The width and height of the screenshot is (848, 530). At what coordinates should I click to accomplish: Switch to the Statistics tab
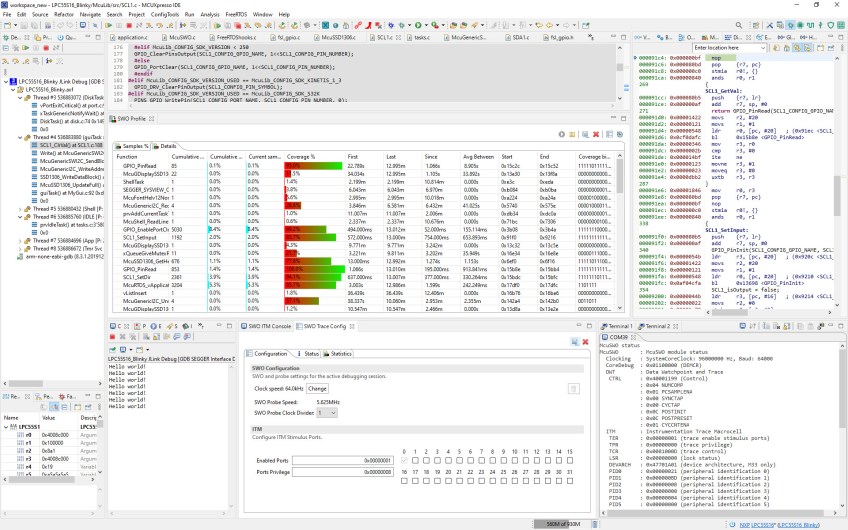point(339,354)
